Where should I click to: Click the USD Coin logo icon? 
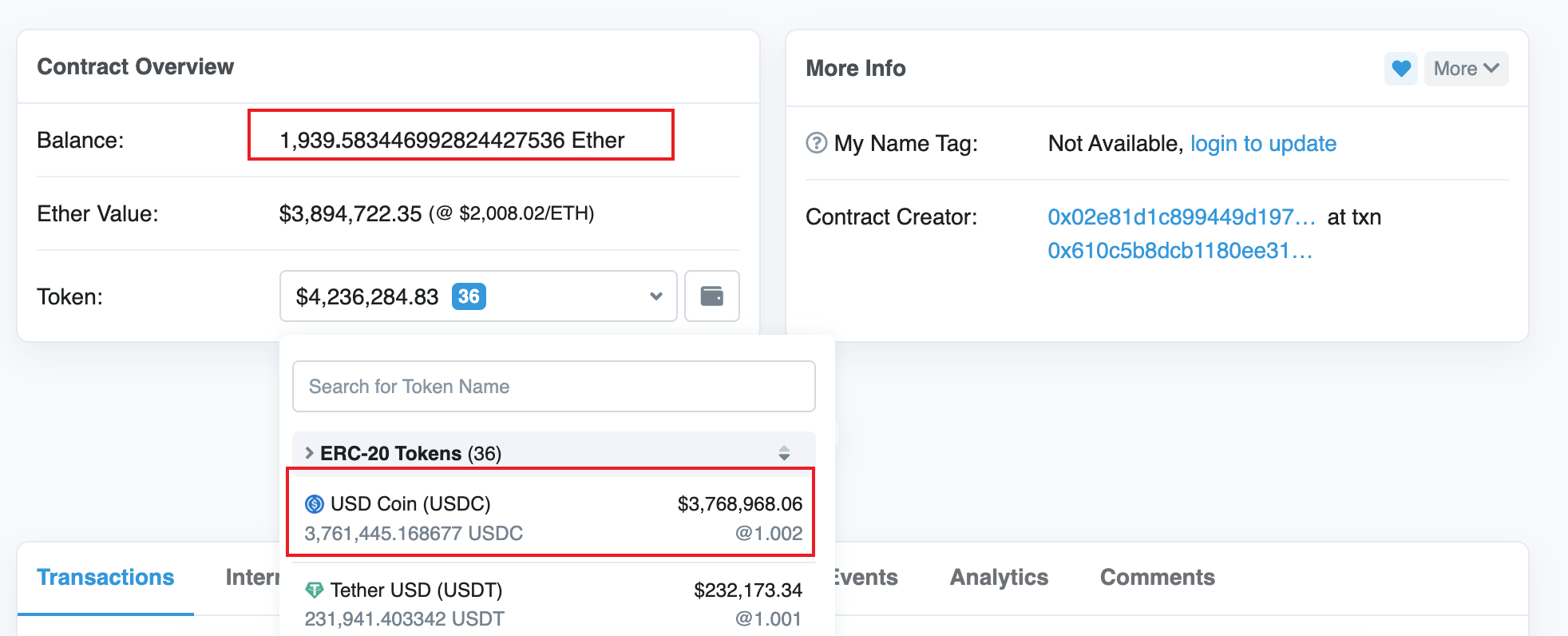click(x=315, y=504)
